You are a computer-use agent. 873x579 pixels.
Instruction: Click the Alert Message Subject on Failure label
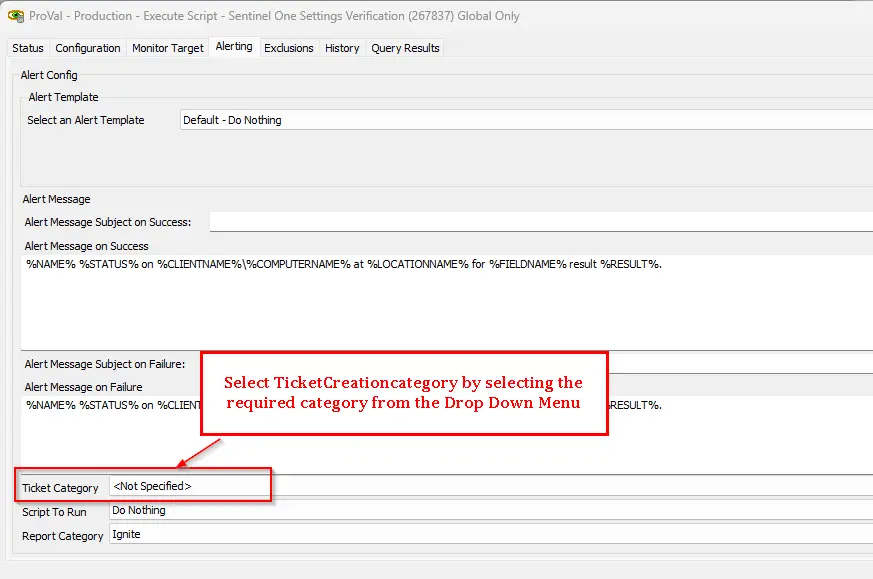(105, 364)
